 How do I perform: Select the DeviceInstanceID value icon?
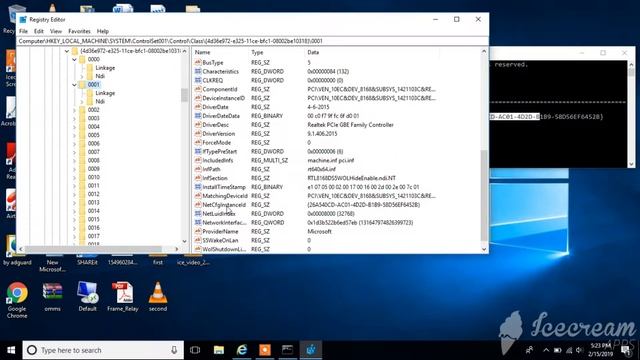[198, 98]
